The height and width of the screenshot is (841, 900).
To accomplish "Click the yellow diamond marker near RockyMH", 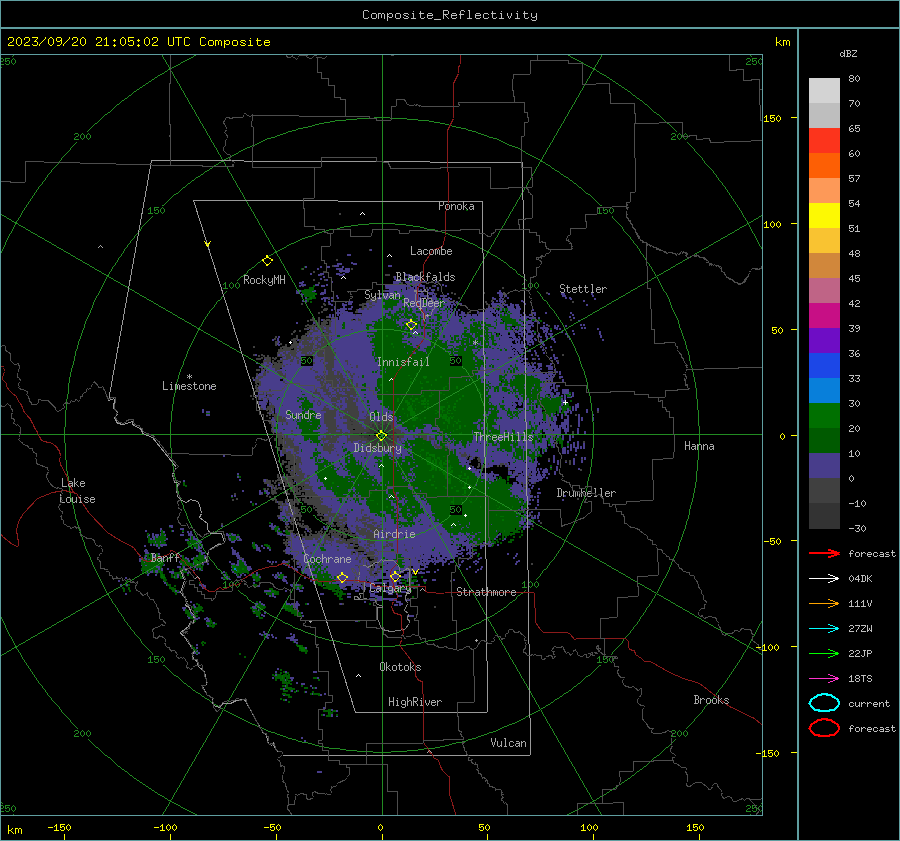I will click(267, 261).
